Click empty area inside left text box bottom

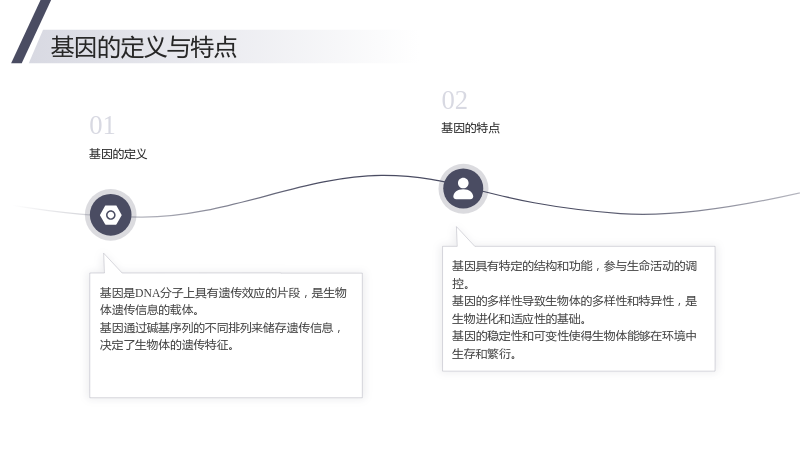coord(226,375)
